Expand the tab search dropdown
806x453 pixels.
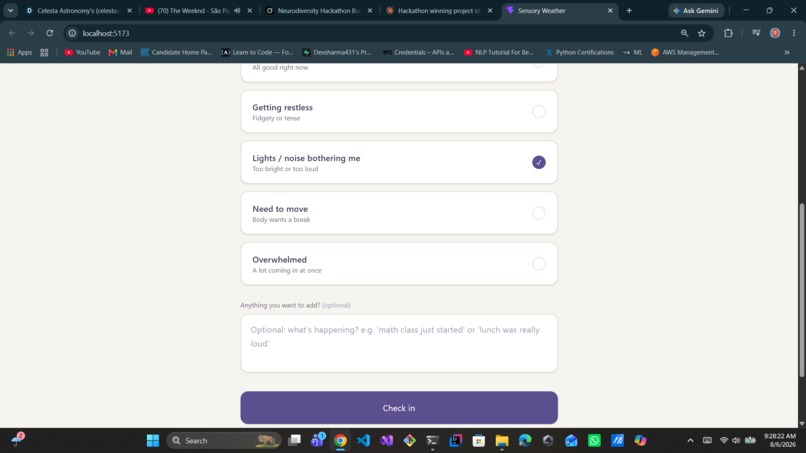coord(10,10)
